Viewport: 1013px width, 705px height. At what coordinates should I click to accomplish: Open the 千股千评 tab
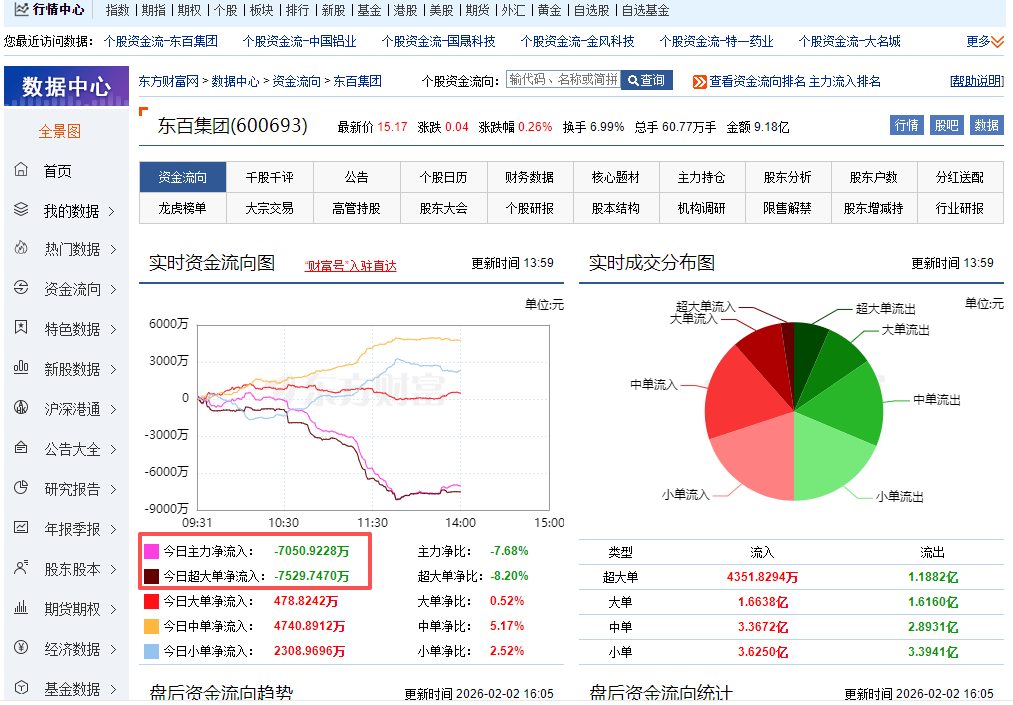click(269, 177)
